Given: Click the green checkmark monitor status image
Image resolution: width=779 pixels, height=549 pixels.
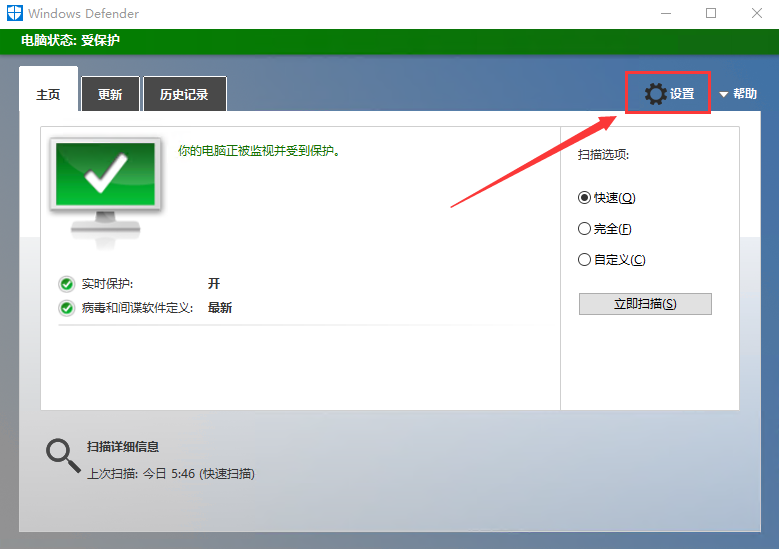Looking at the screenshot, I should tap(105, 192).
